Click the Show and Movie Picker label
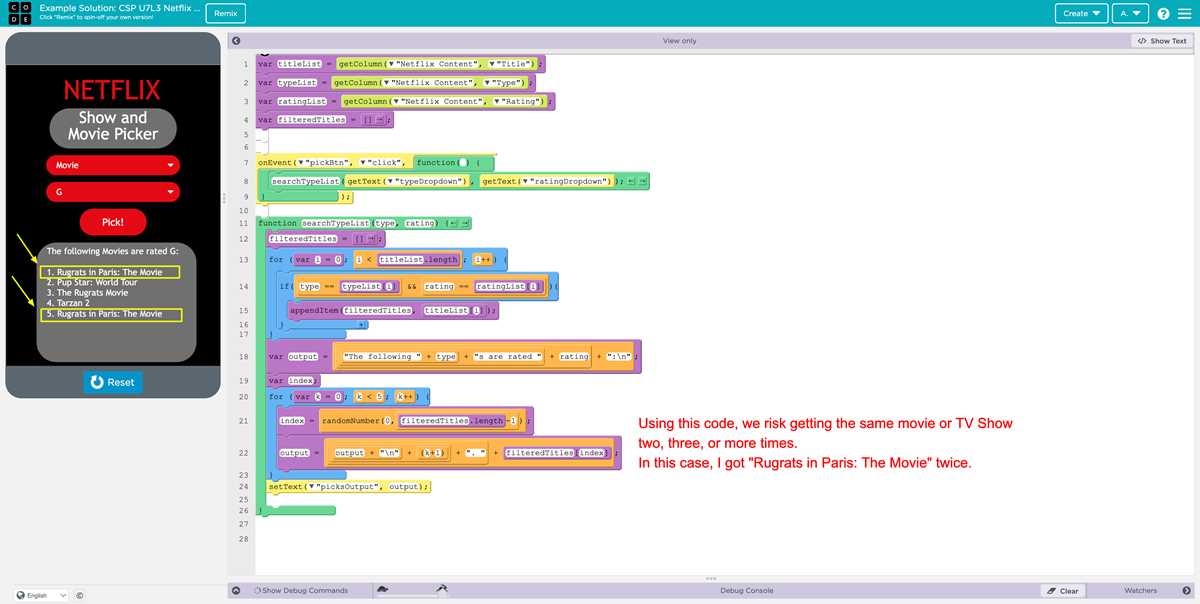 pos(113,126)
